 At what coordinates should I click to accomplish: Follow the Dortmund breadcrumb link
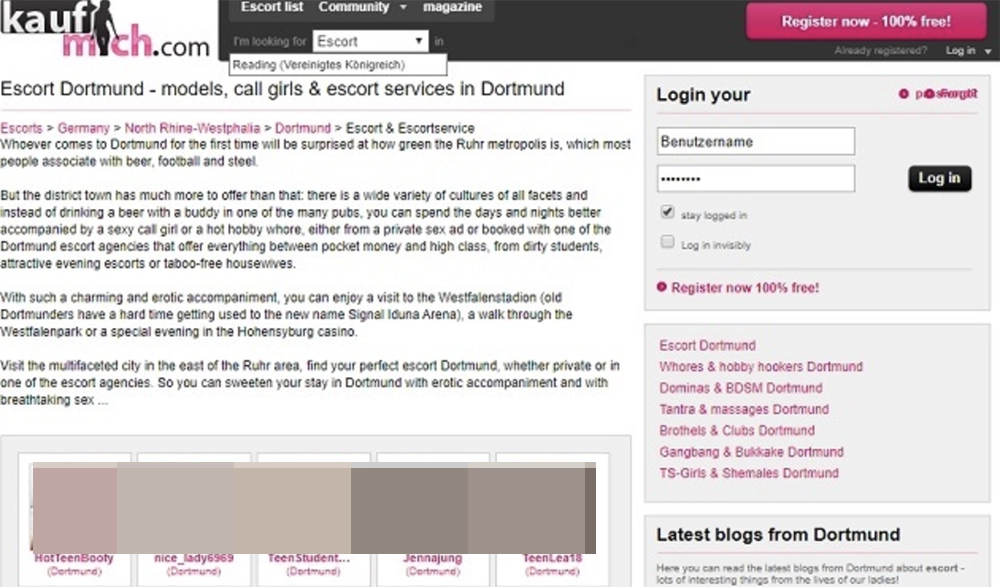click(x=303, y=128)
